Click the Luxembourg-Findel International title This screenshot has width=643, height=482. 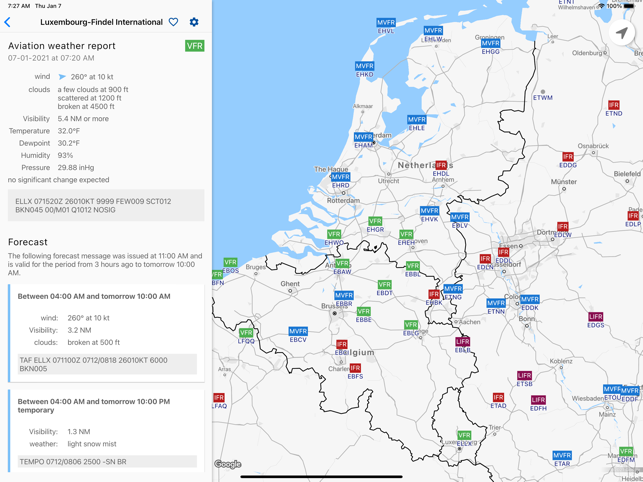coord(101,22)
